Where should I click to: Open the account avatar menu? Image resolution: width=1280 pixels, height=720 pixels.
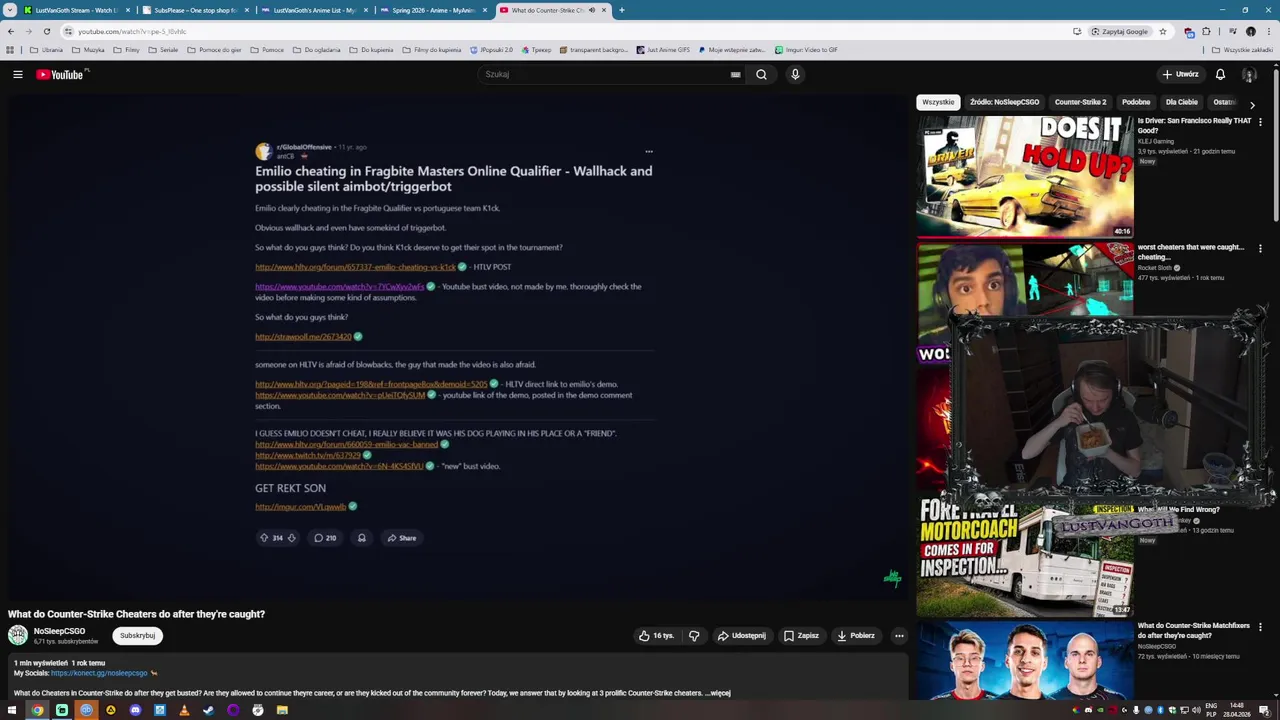pyautogui.click(x=1249, y=74)
